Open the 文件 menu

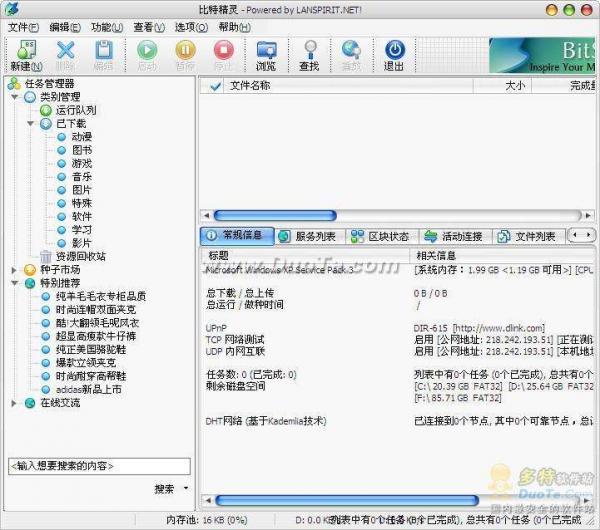23,28
